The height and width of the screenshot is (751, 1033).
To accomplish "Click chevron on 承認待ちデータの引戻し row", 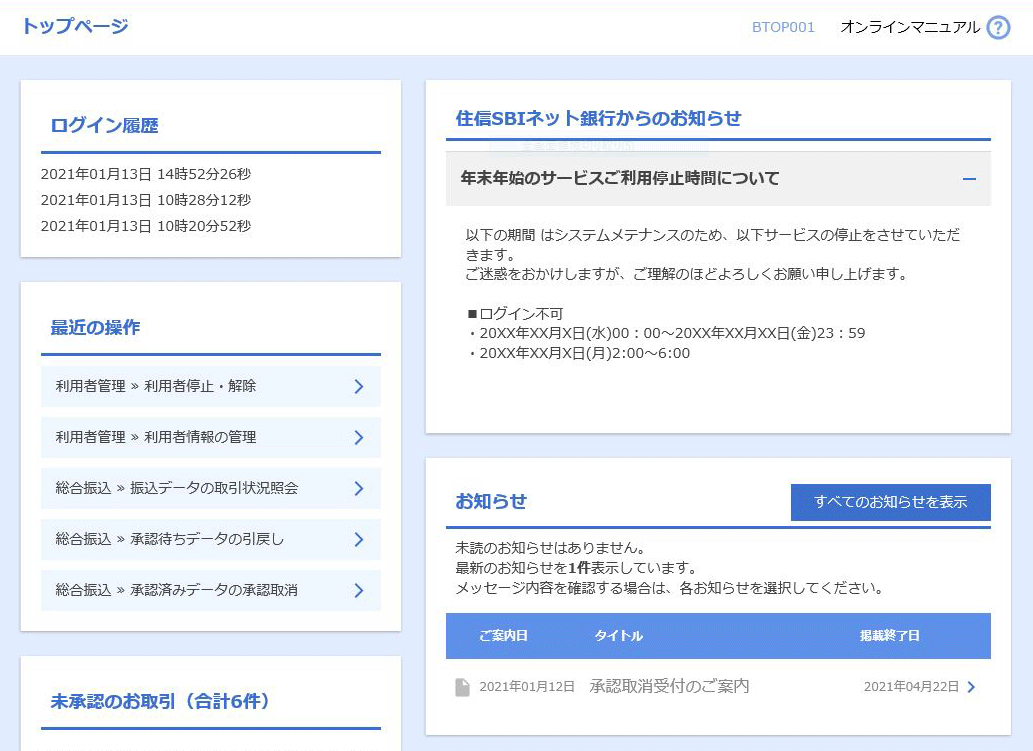I will tap(359, 539).
